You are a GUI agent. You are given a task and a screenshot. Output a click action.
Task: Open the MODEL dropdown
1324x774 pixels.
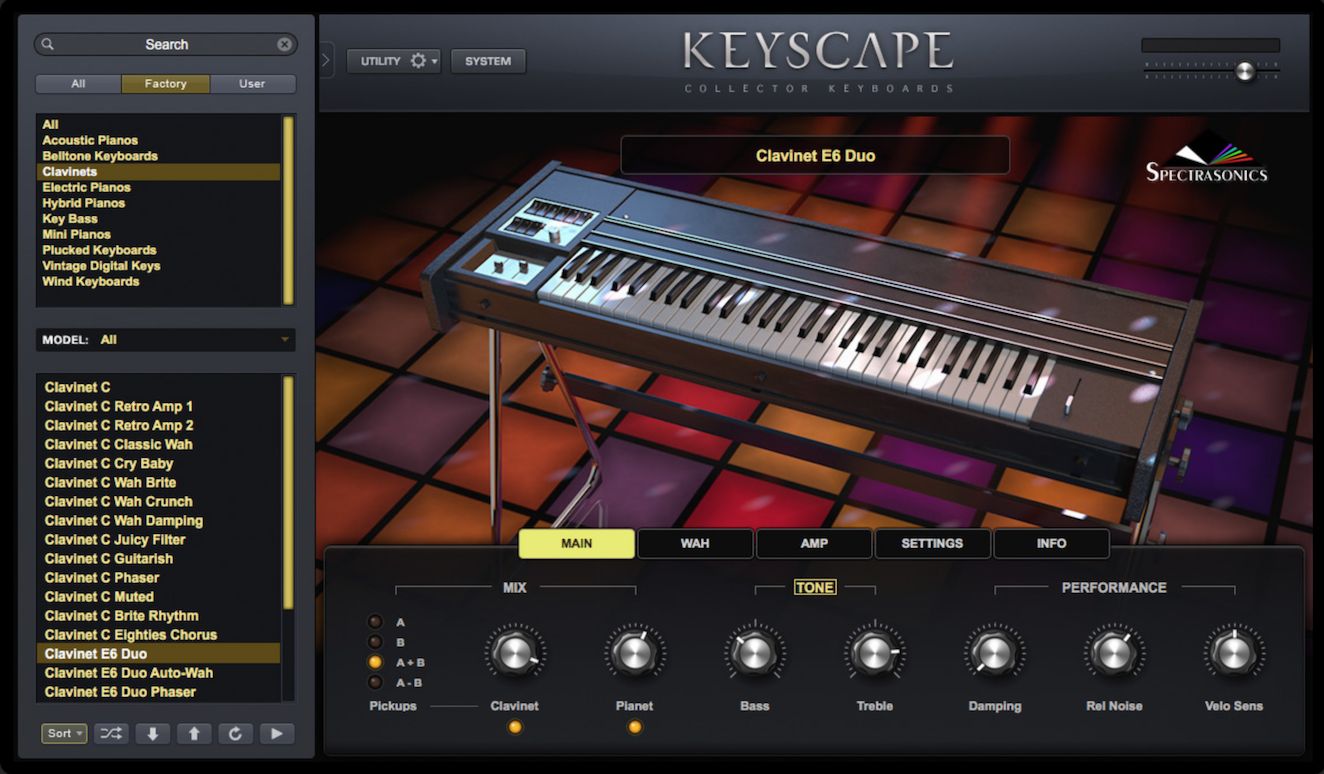click(166, 339)
